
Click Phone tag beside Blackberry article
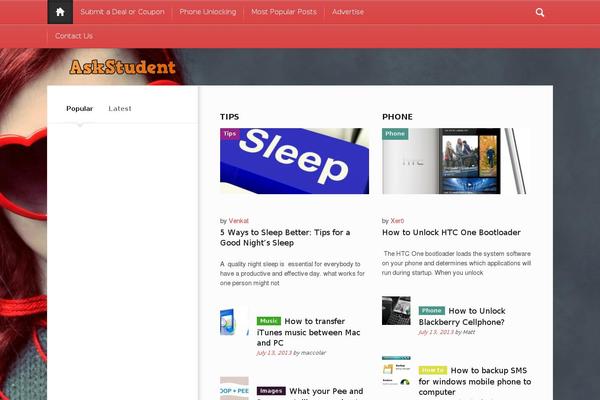tap(432, 310)
